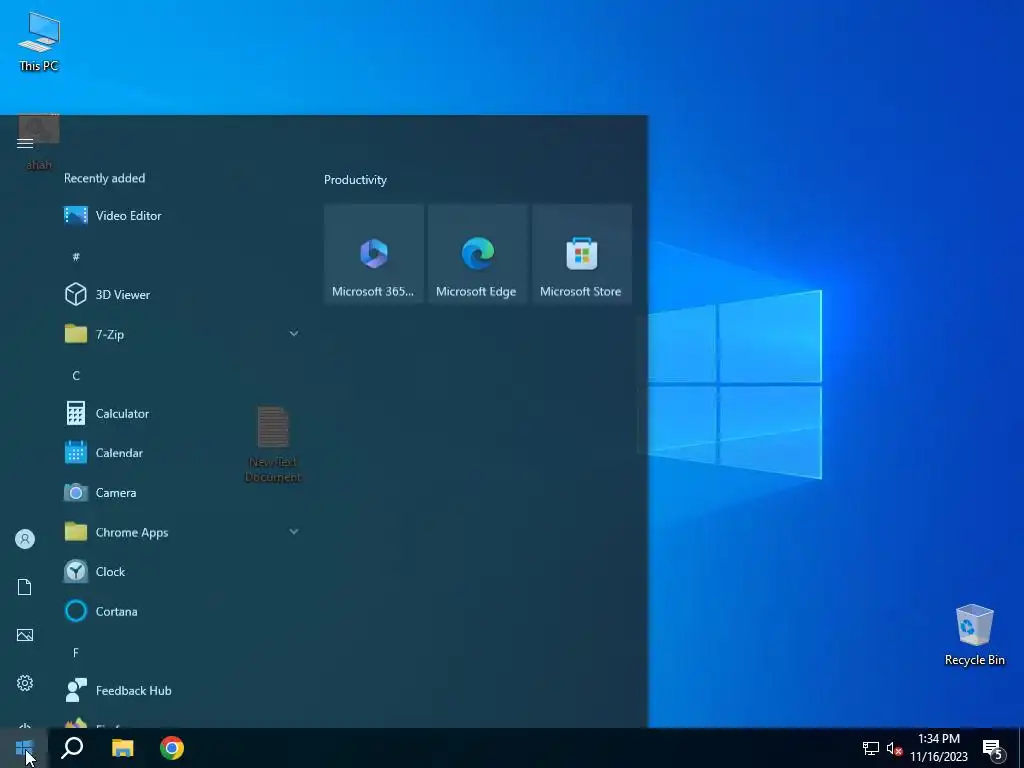Image resolution: width=1024 pixels, height=768 pixels.
Task: Select the This PC desktop icon
Action: (x=39, y=41)
